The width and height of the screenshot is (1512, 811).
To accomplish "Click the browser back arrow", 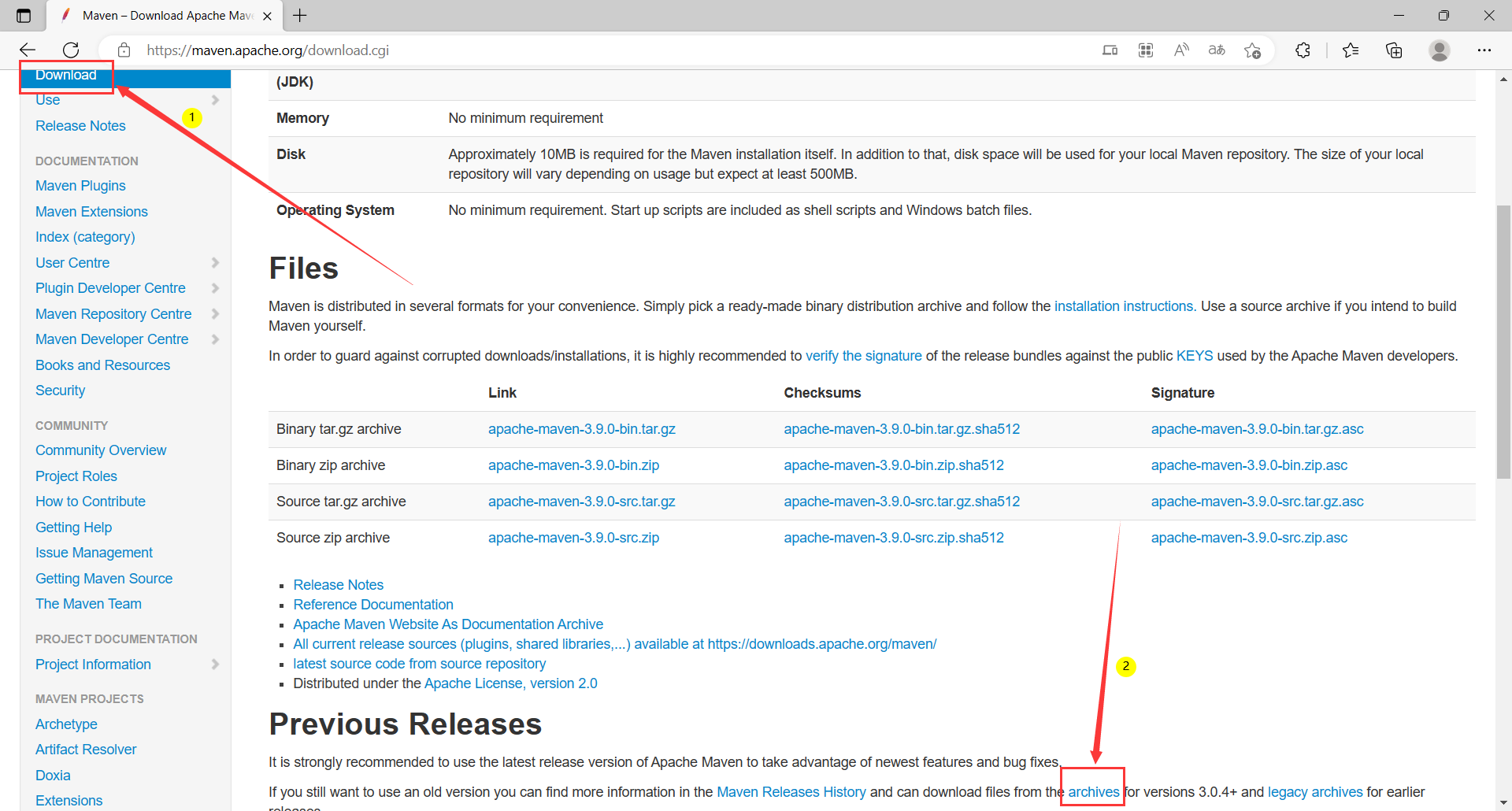I will point(28,50).
